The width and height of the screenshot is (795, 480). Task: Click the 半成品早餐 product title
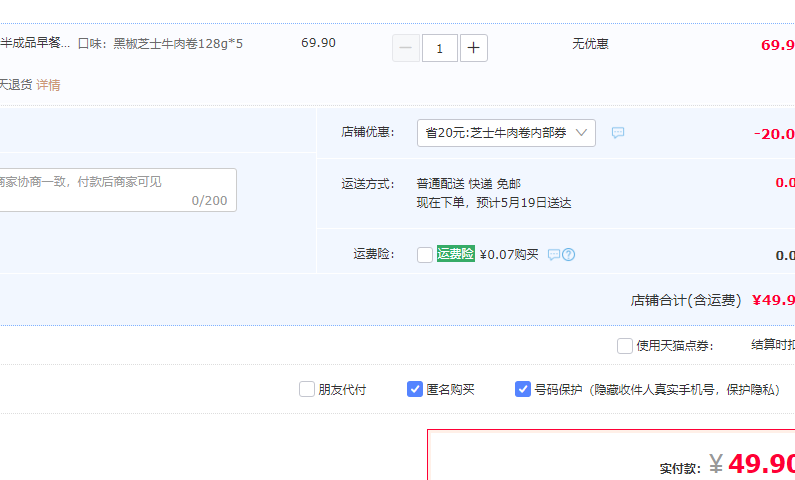tap(35, 43)
